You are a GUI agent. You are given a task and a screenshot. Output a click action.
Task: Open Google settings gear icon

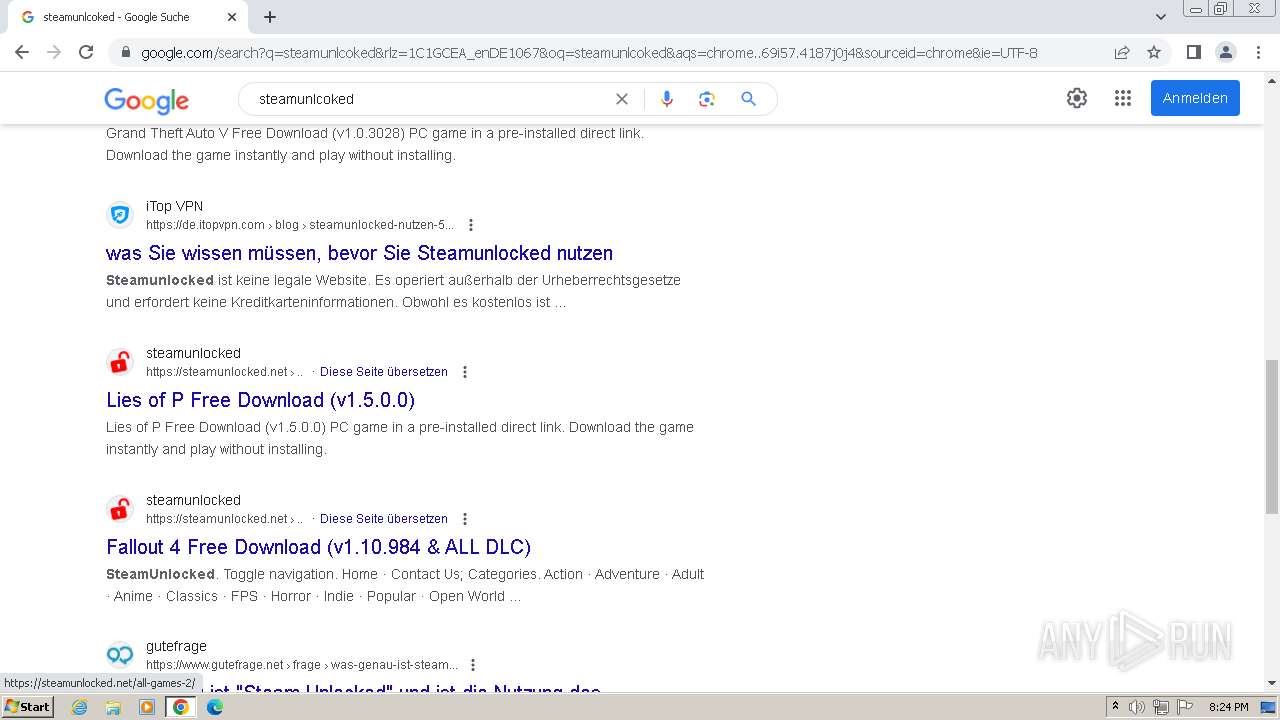[1077, 98]
